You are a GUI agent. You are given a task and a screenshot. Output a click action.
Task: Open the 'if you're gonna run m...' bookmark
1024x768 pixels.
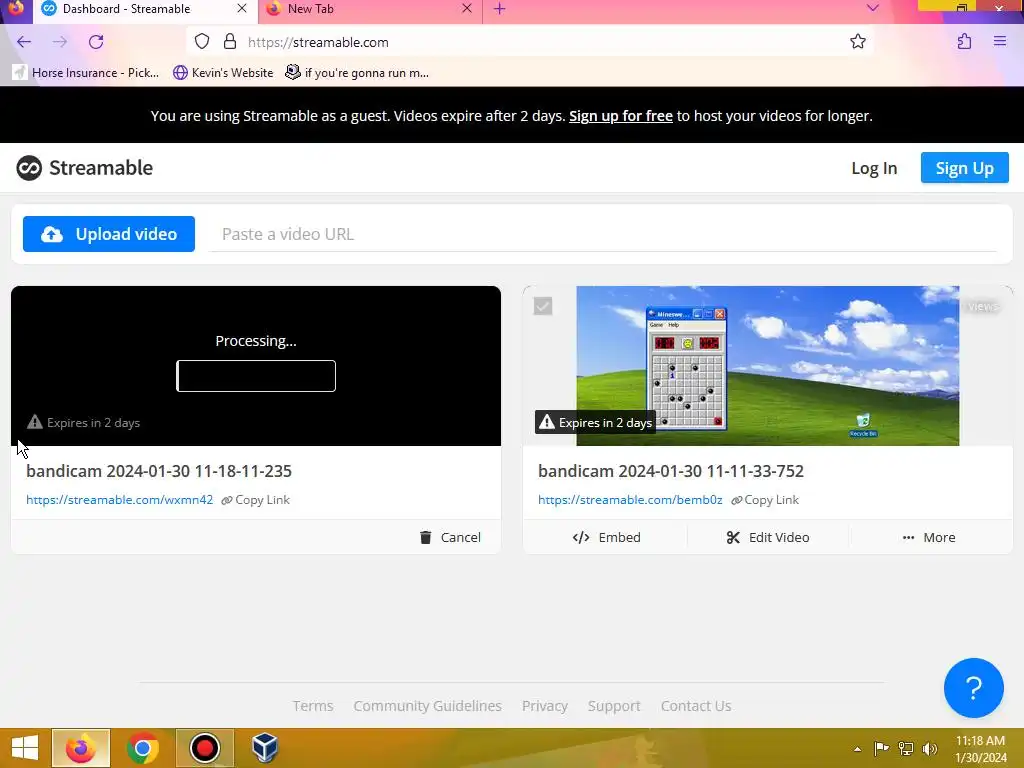(357, 72)
